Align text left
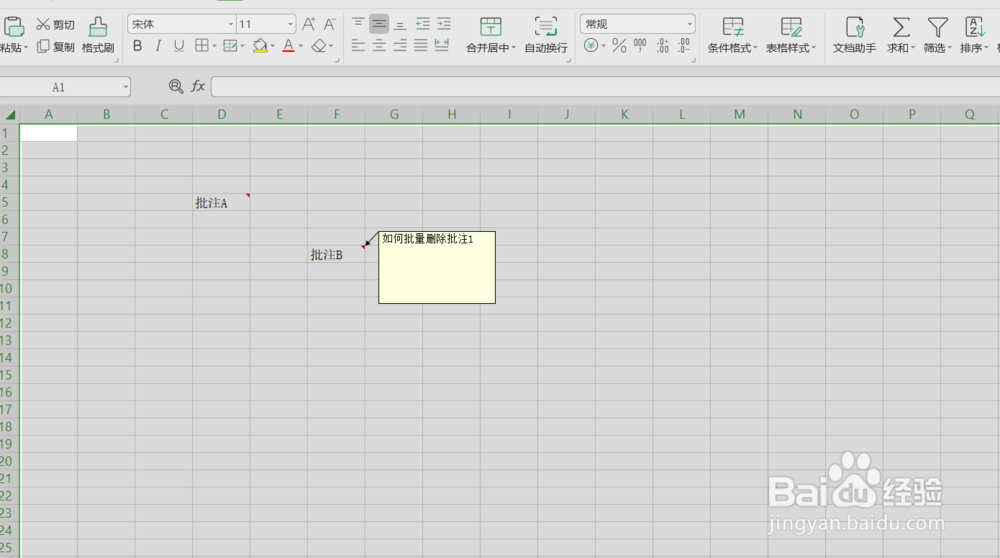The width and height of the screenshot is (1000, 558). tap(358, 45)
